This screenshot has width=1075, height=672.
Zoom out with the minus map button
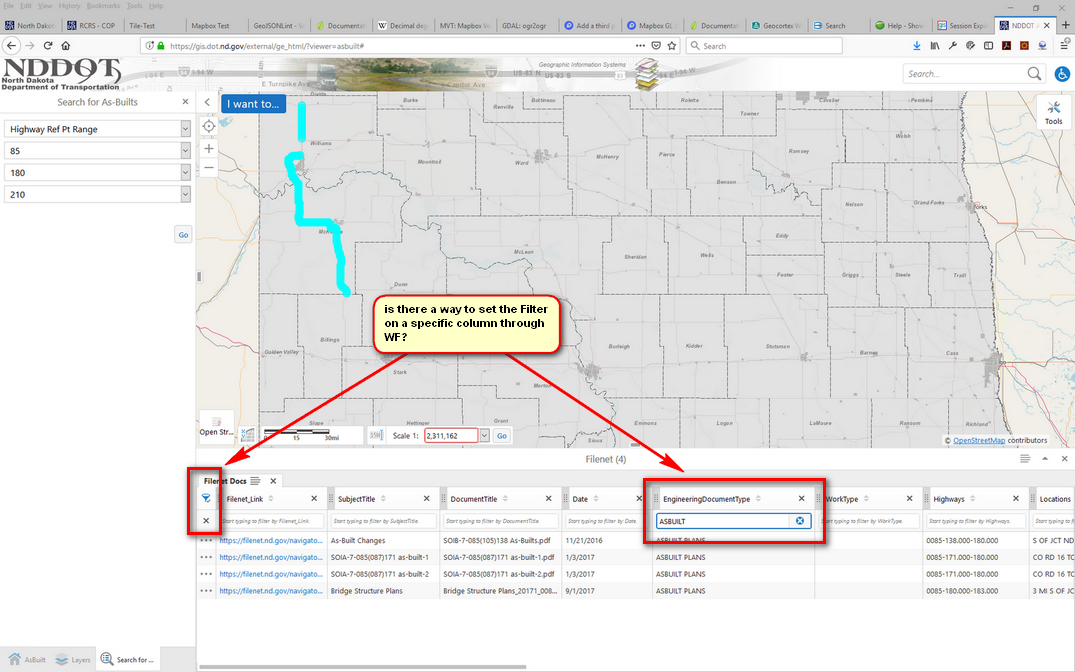tap(208, 168)
